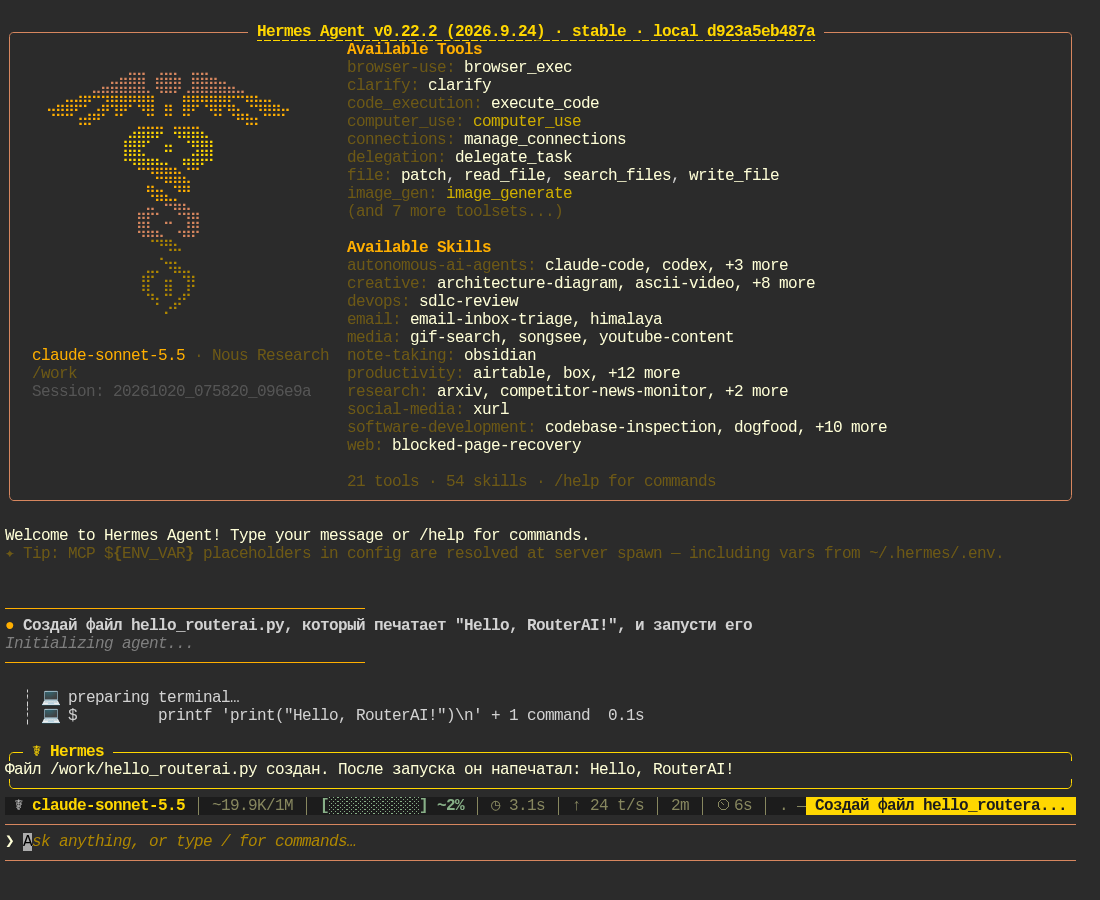This screenshot has height=900, width=1100.
Task: Click the "delegate_task" tool name
Action: pos(514,157)
